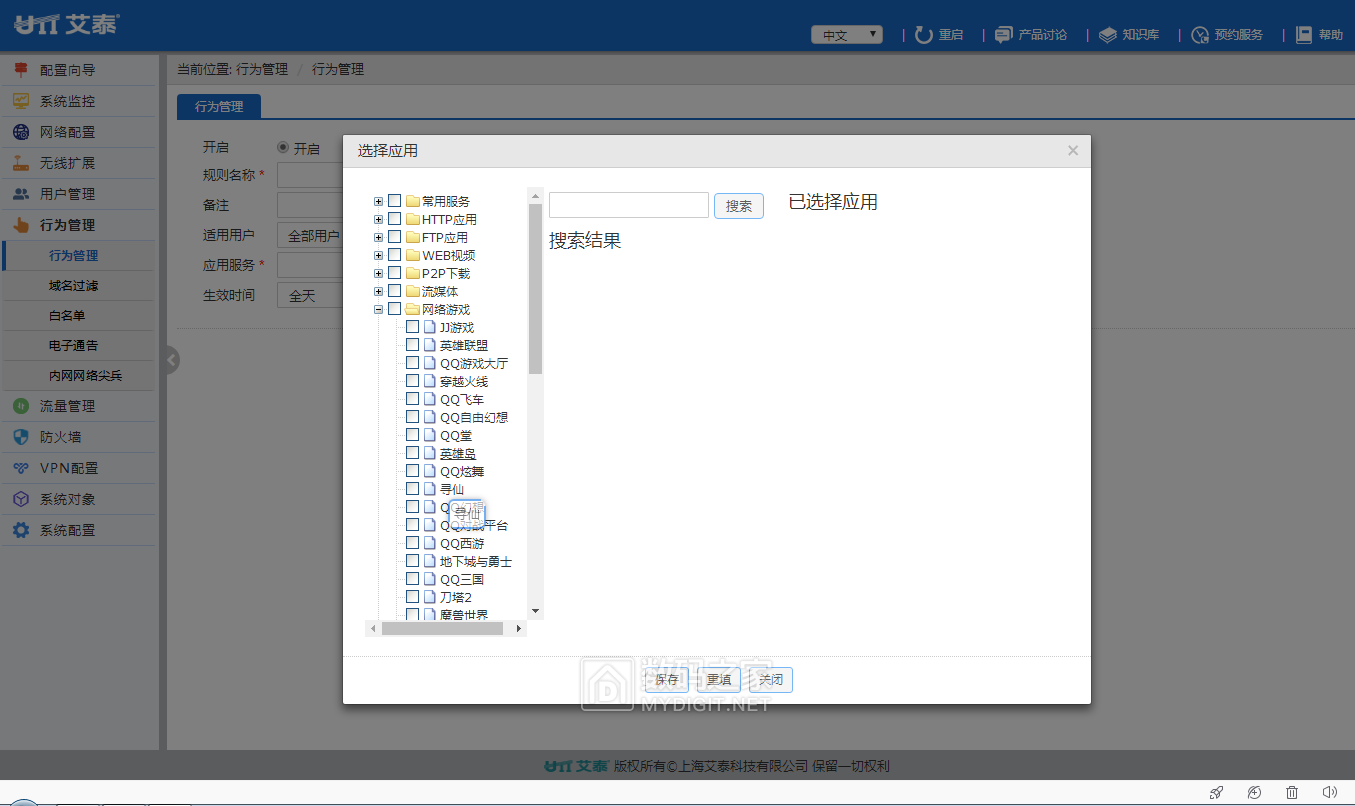Expand the P2P下载 tree node
Image resolution: width=1355 pixels, height=806 pixels.
click(x=378, y=273)
